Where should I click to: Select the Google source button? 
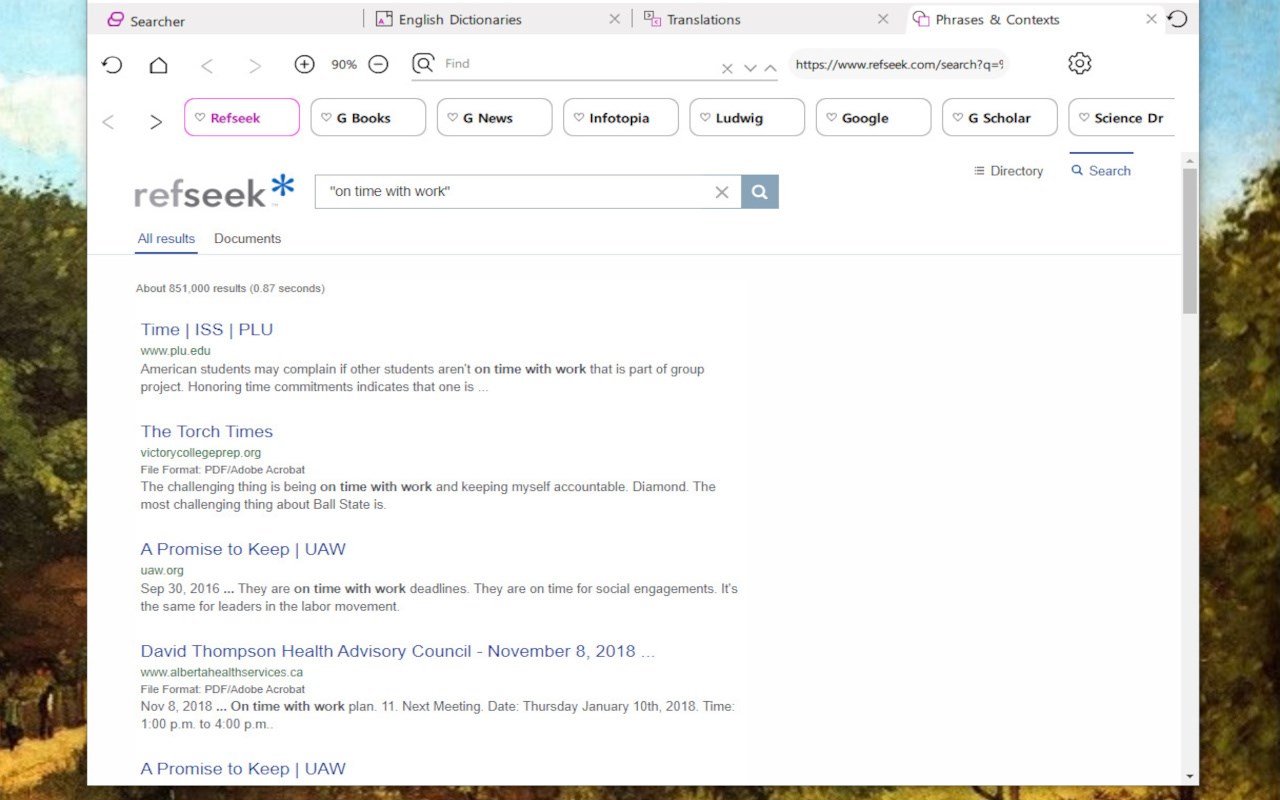pos(873,117)
